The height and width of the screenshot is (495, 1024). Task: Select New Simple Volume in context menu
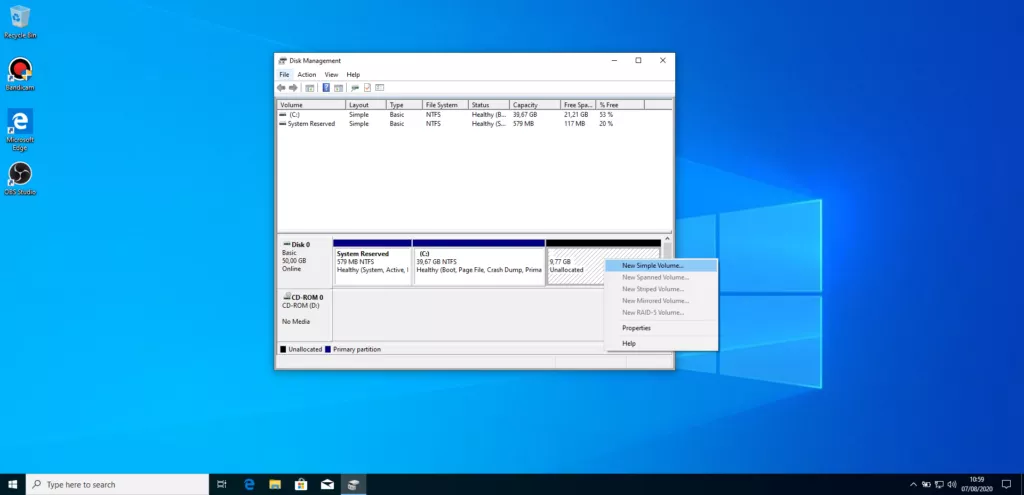click(x=653, y=266)
